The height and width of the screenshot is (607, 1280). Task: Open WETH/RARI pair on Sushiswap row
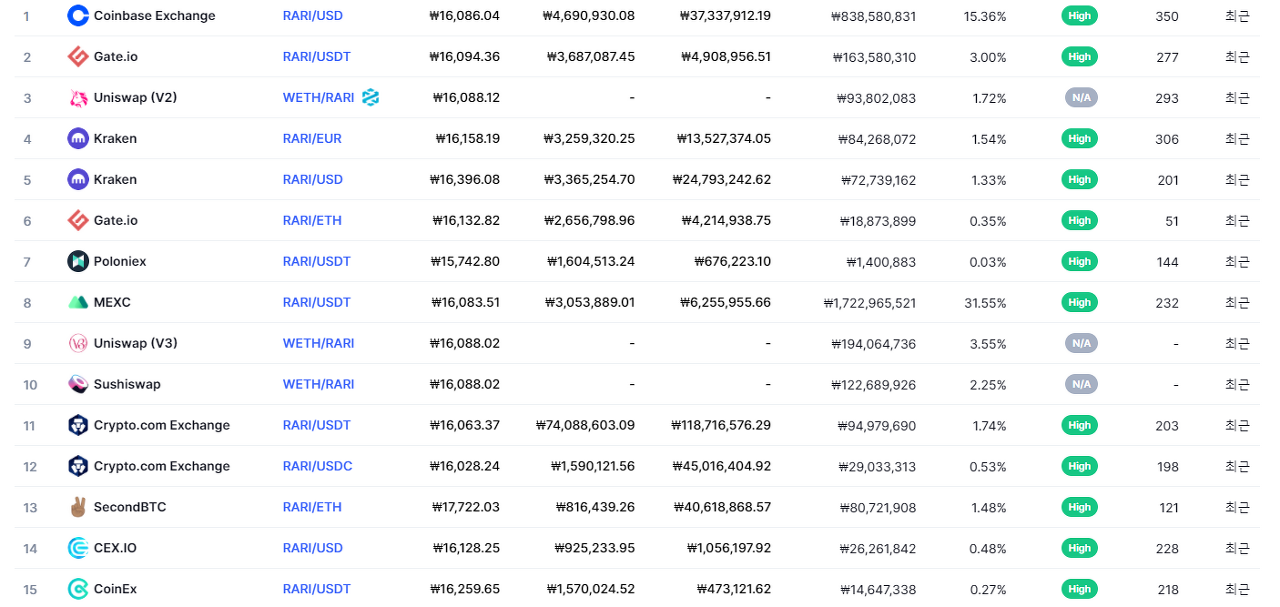coord(318,385)
